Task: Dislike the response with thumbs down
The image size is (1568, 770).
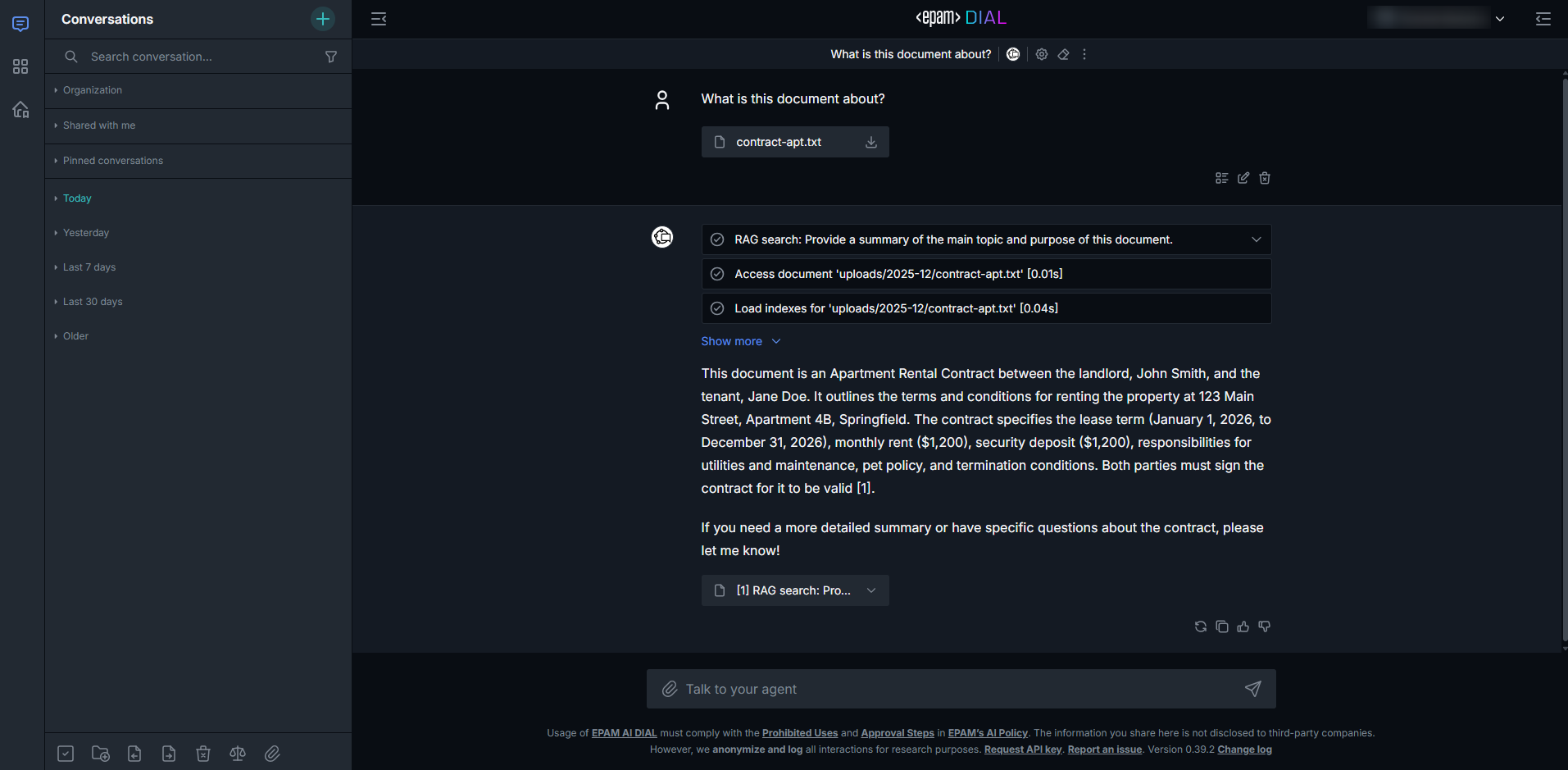Action: point(1264,626)
